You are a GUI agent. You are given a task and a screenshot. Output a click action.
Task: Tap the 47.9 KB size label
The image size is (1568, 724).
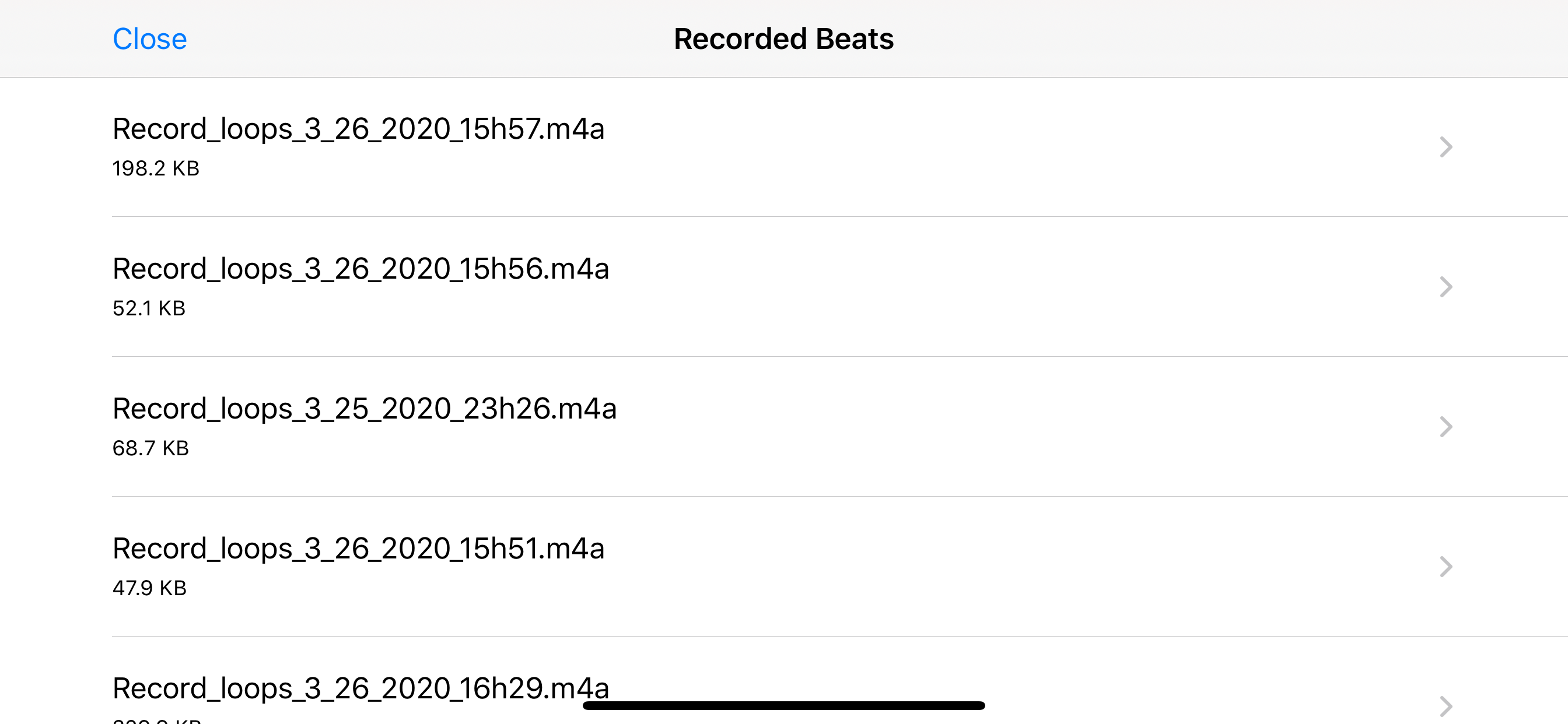coord(150,588)
